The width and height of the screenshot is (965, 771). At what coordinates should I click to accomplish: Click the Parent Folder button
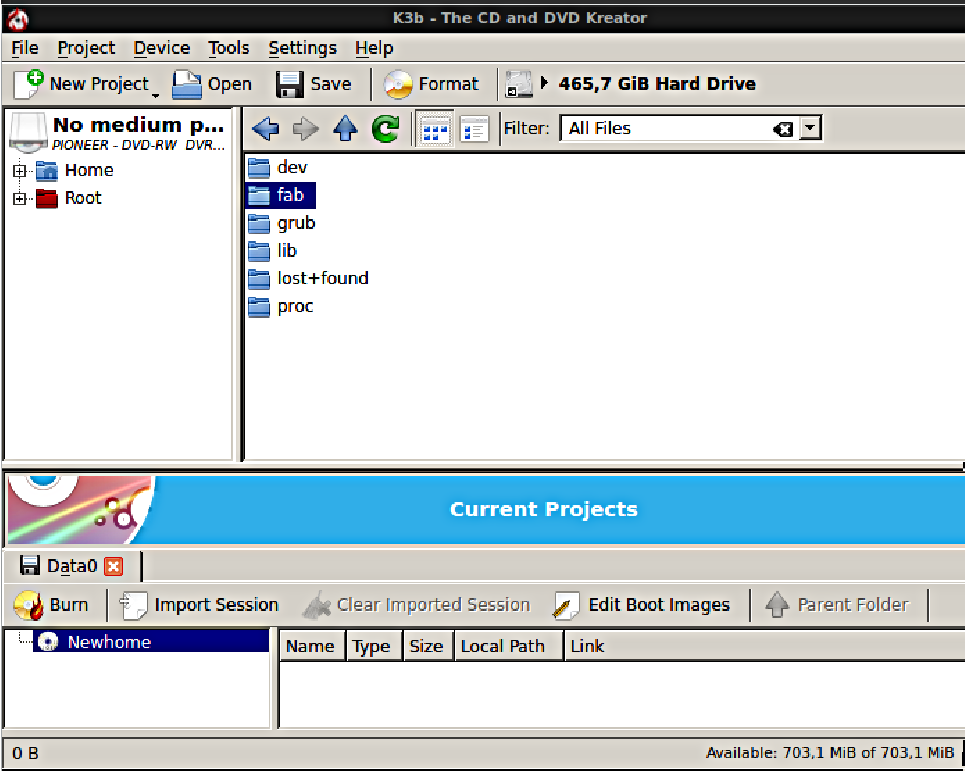click(837, 605)
